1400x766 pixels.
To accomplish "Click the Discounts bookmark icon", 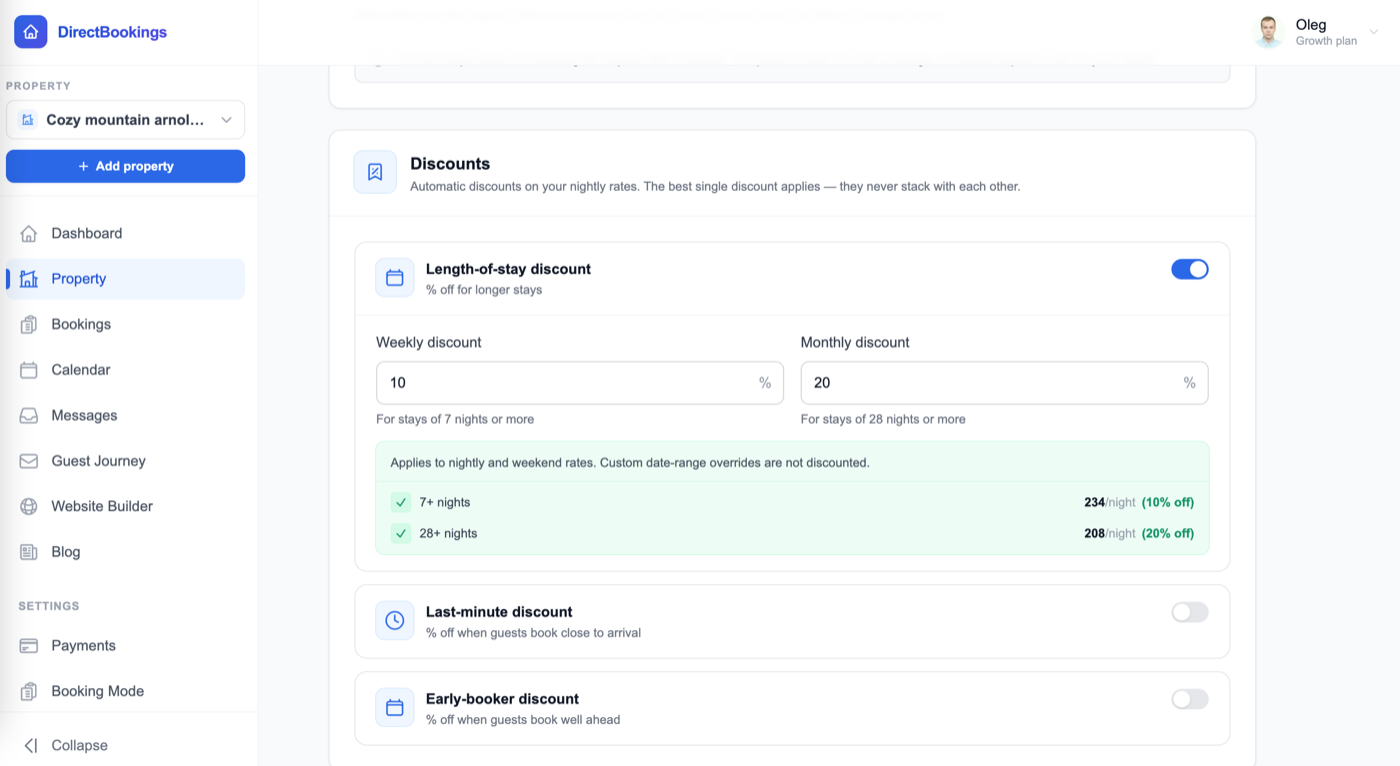I will (x=375, y=172).
